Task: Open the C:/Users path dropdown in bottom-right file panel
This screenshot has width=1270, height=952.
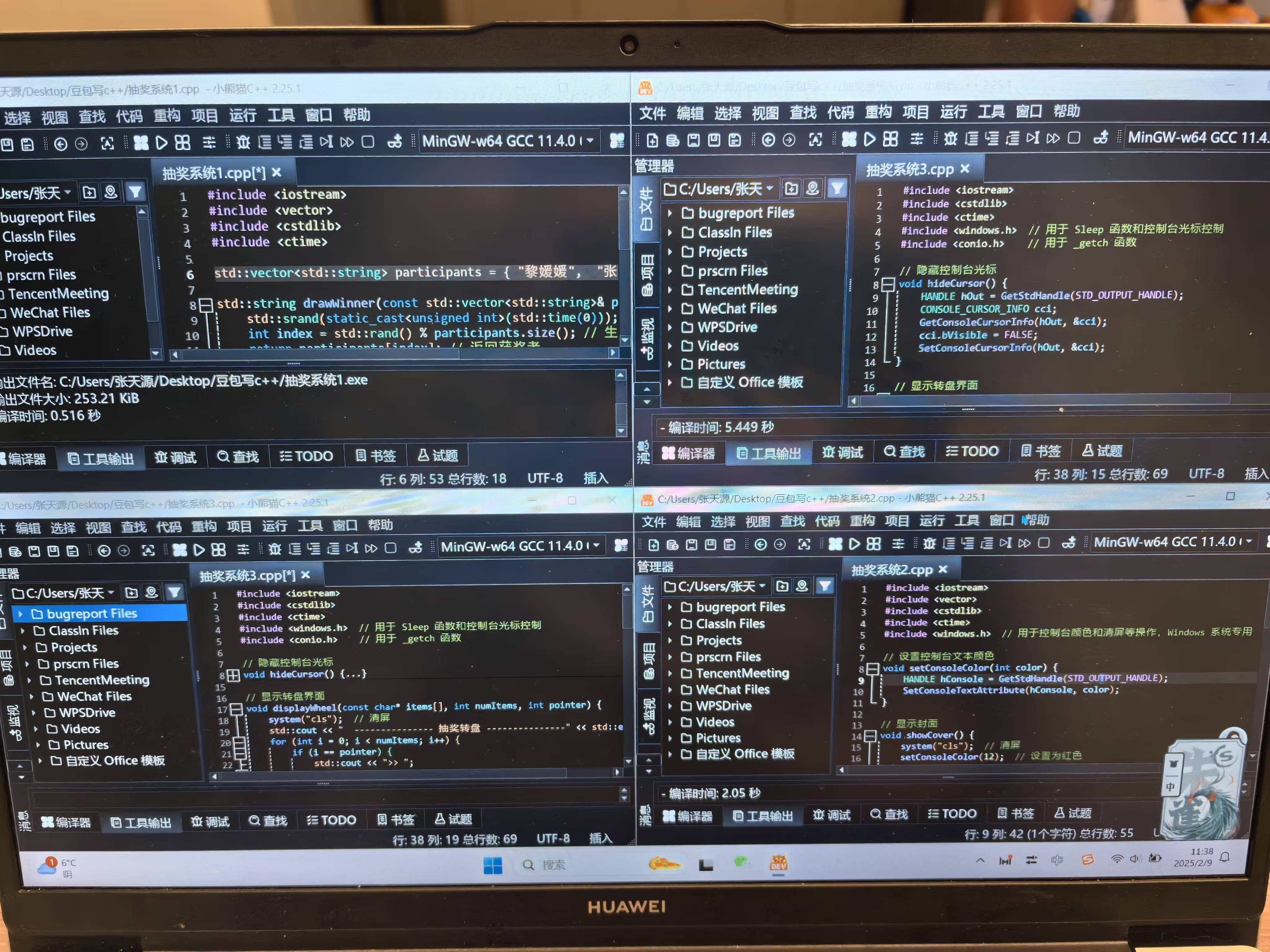Action: 762,586
